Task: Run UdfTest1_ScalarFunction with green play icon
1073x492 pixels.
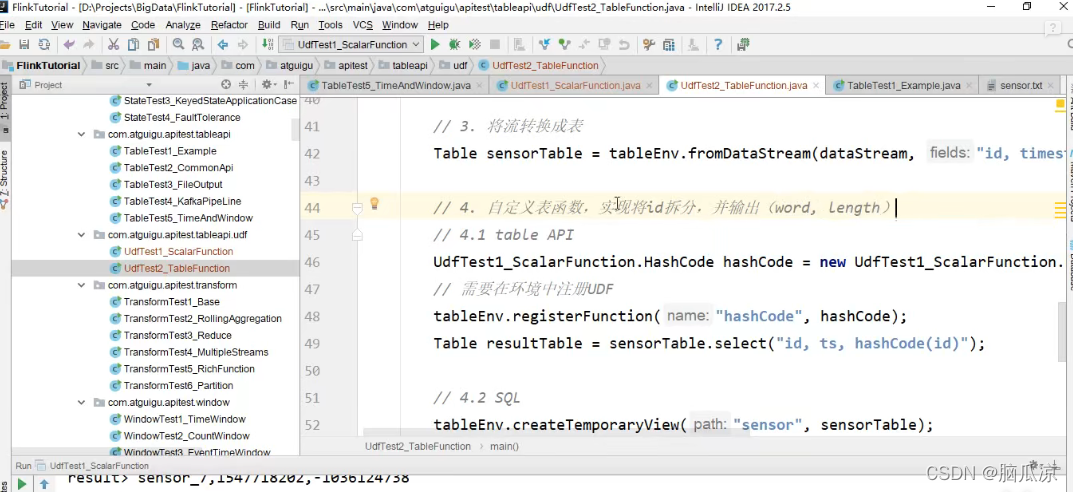Action: point(435,44)
